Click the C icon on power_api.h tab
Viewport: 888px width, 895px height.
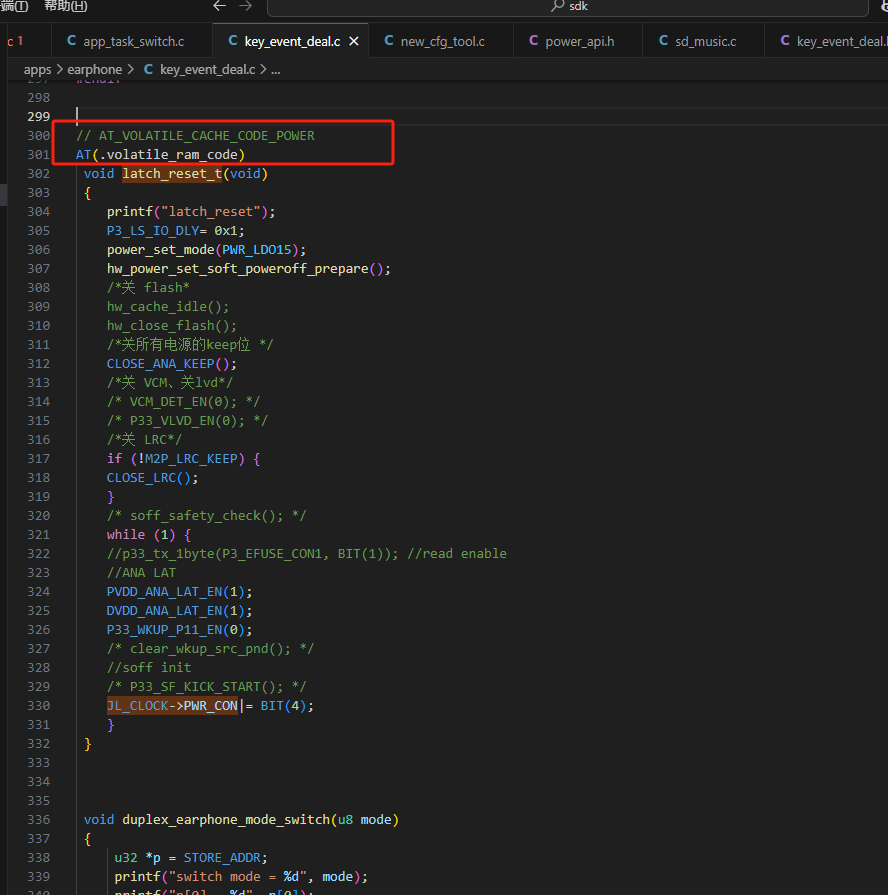point(534,41)
